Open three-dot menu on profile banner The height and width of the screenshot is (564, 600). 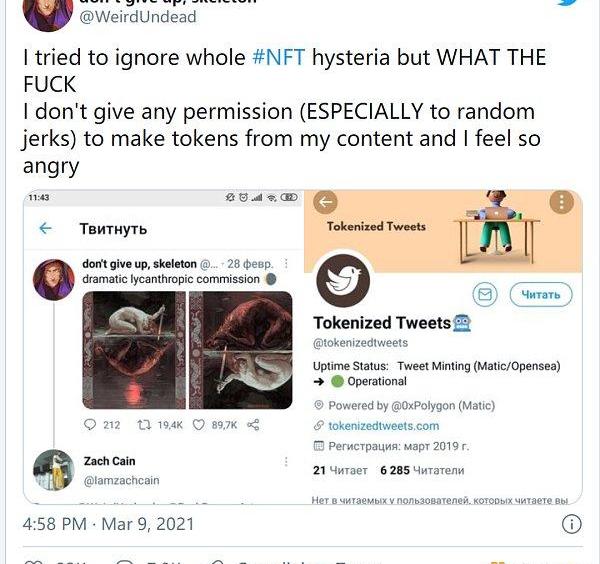click(x=562, y=204)
